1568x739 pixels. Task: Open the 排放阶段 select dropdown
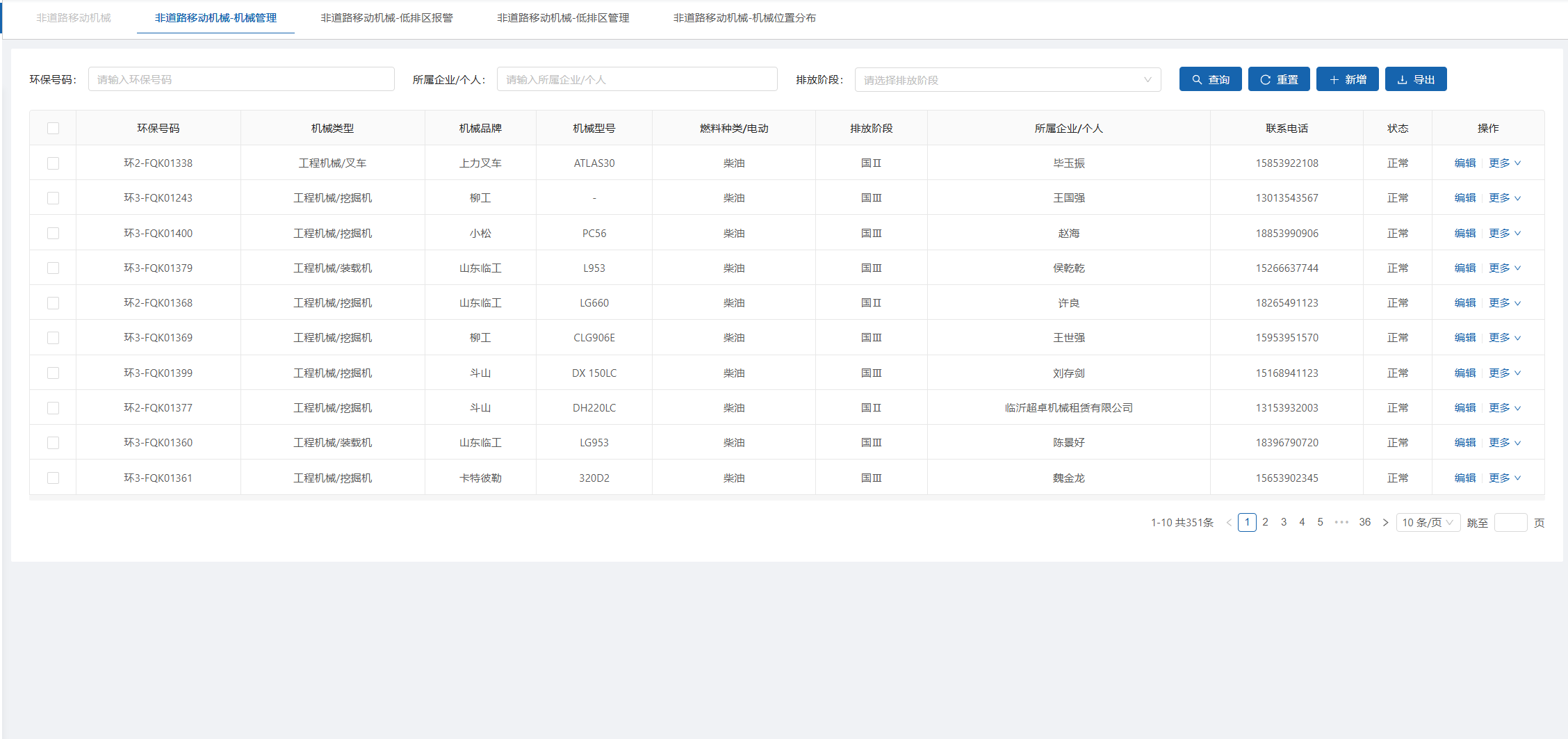click(1008, 80)
